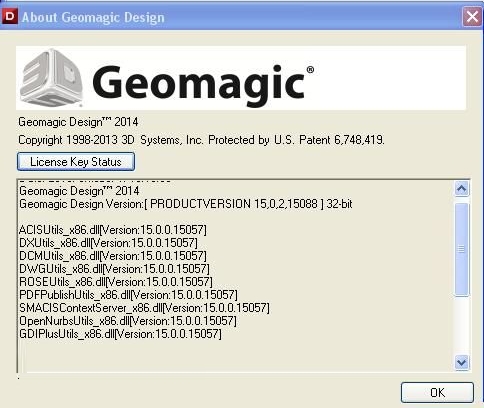Select the SMACISContextServer_x86.dll version line

144,308
